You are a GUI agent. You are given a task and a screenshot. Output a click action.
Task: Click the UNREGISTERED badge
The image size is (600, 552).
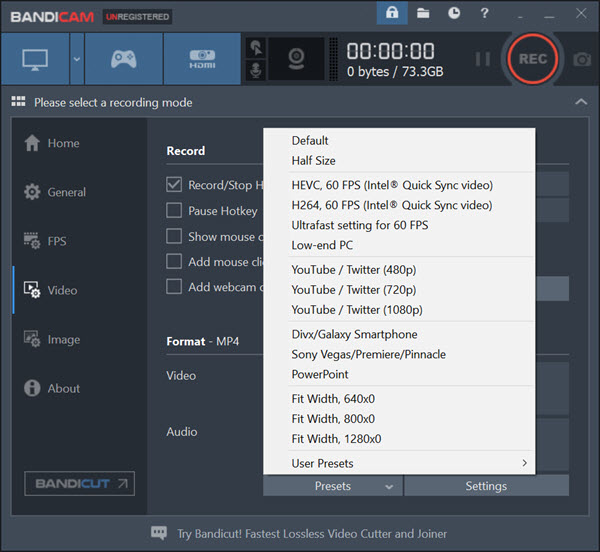point(137,17)
